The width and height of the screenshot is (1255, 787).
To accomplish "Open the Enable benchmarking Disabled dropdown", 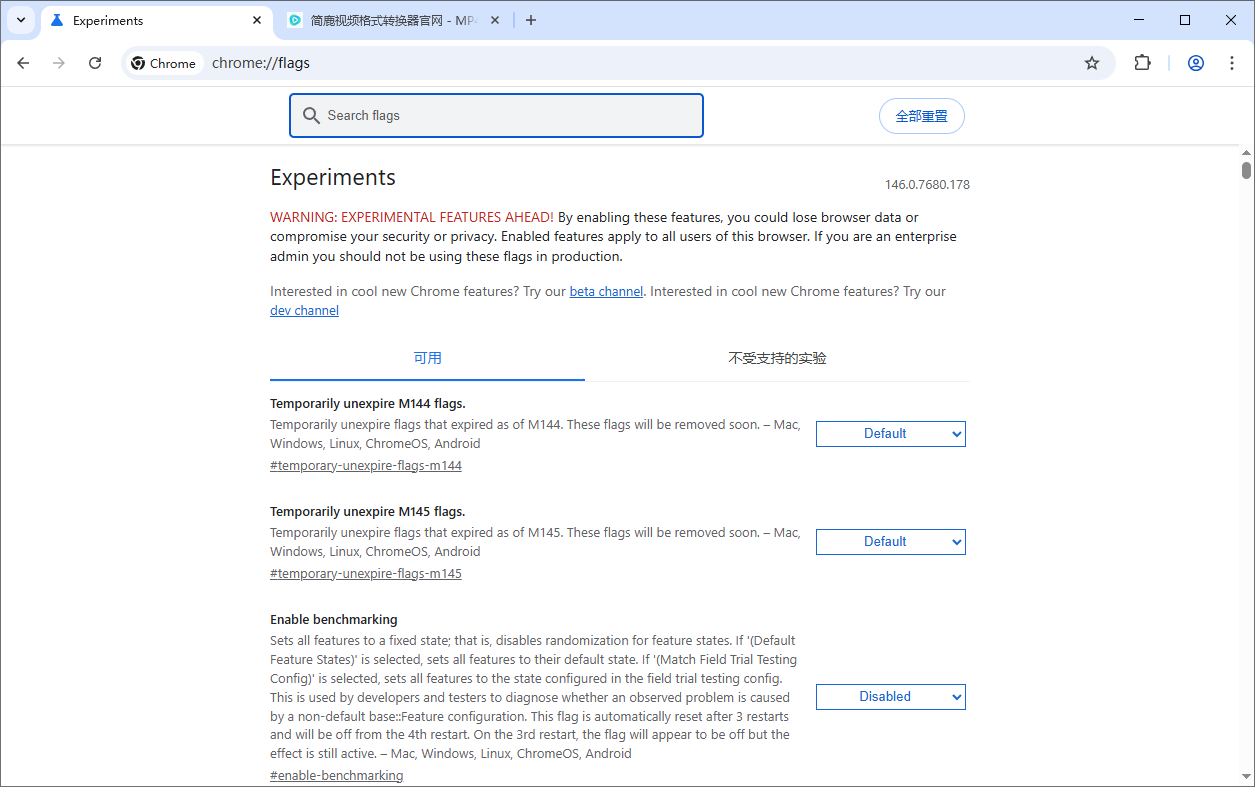I will (x=890, y=697).
